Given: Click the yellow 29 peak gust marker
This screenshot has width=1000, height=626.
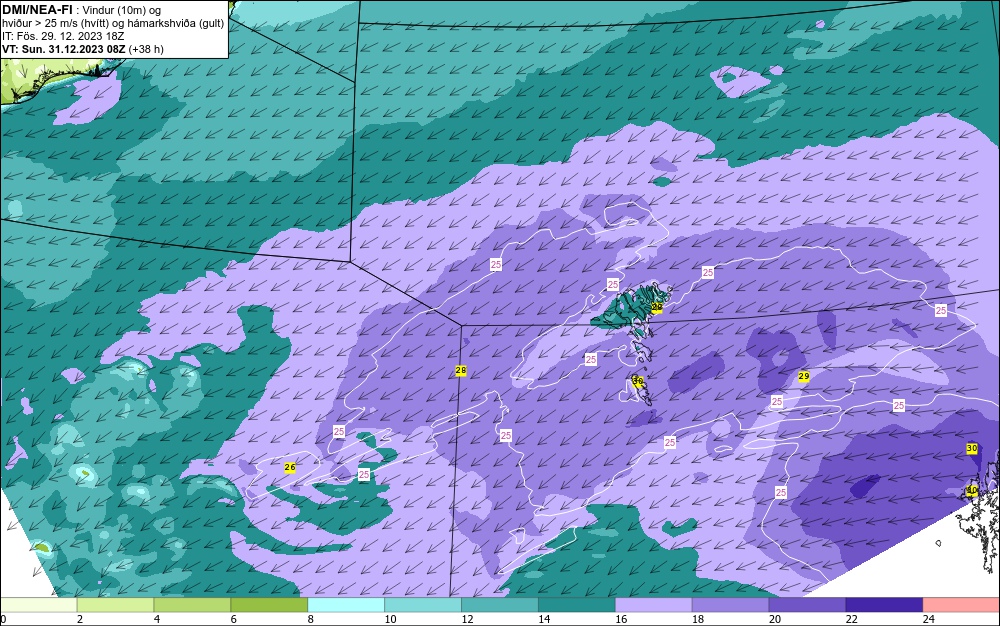Looking at the screenshot, I should coord(804,377).
